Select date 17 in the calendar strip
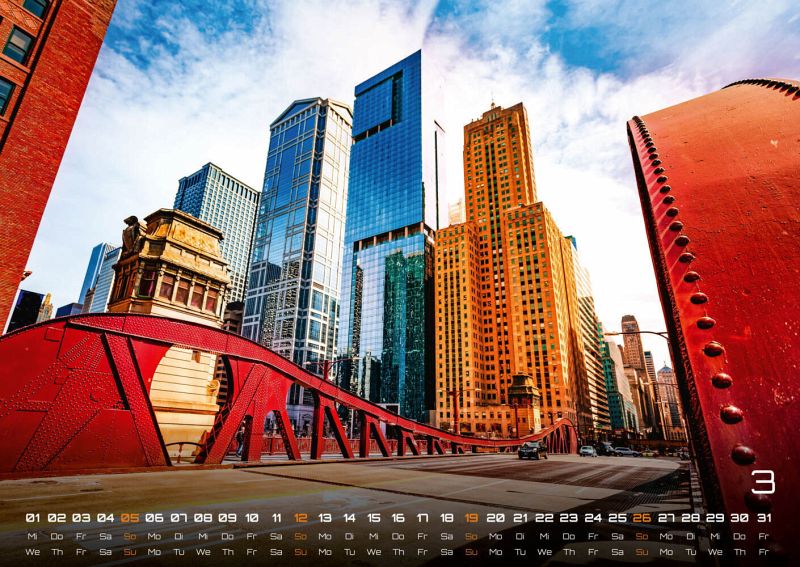This screenshot has width=800, height=567. click(422, 518)
